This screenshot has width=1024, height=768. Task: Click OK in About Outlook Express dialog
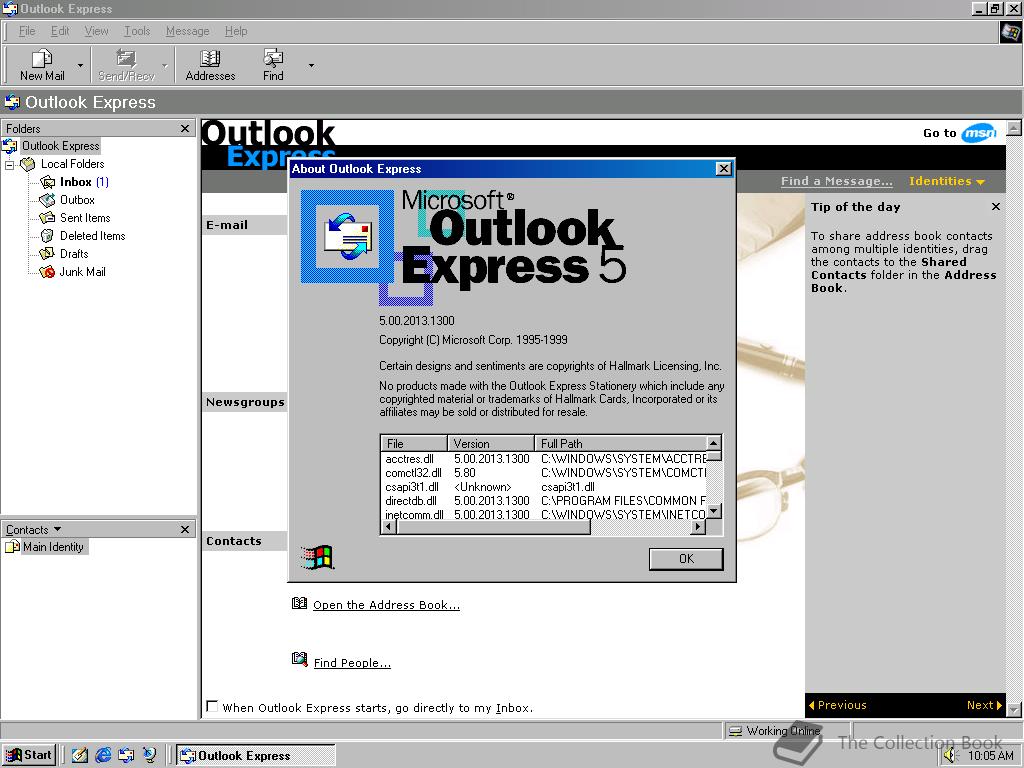tap(686, 559)
